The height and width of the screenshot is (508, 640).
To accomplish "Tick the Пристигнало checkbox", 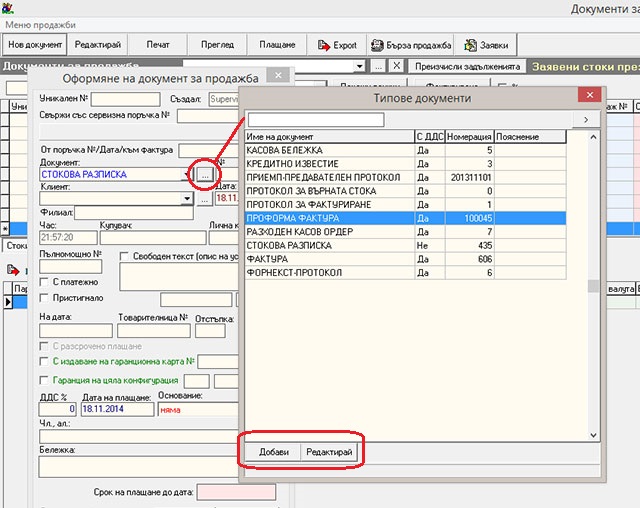I will point(44,298).
